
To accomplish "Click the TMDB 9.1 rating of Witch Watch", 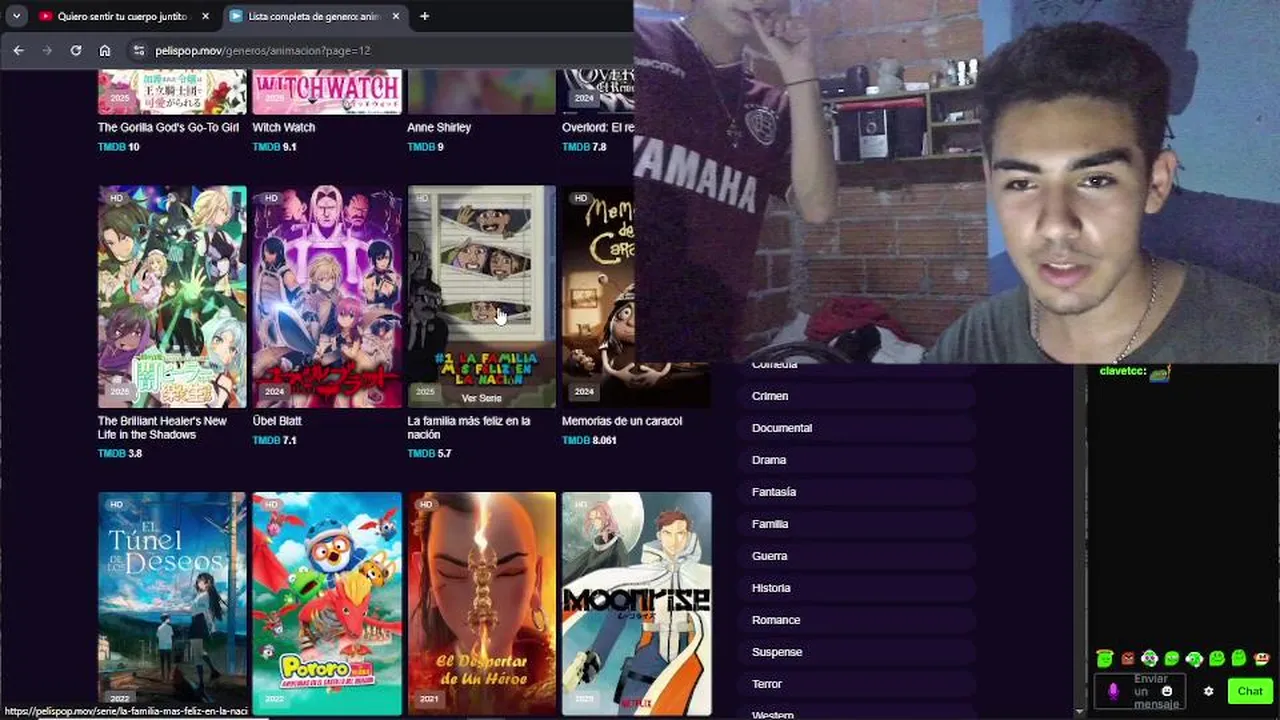I will click(x=274, y=147).
